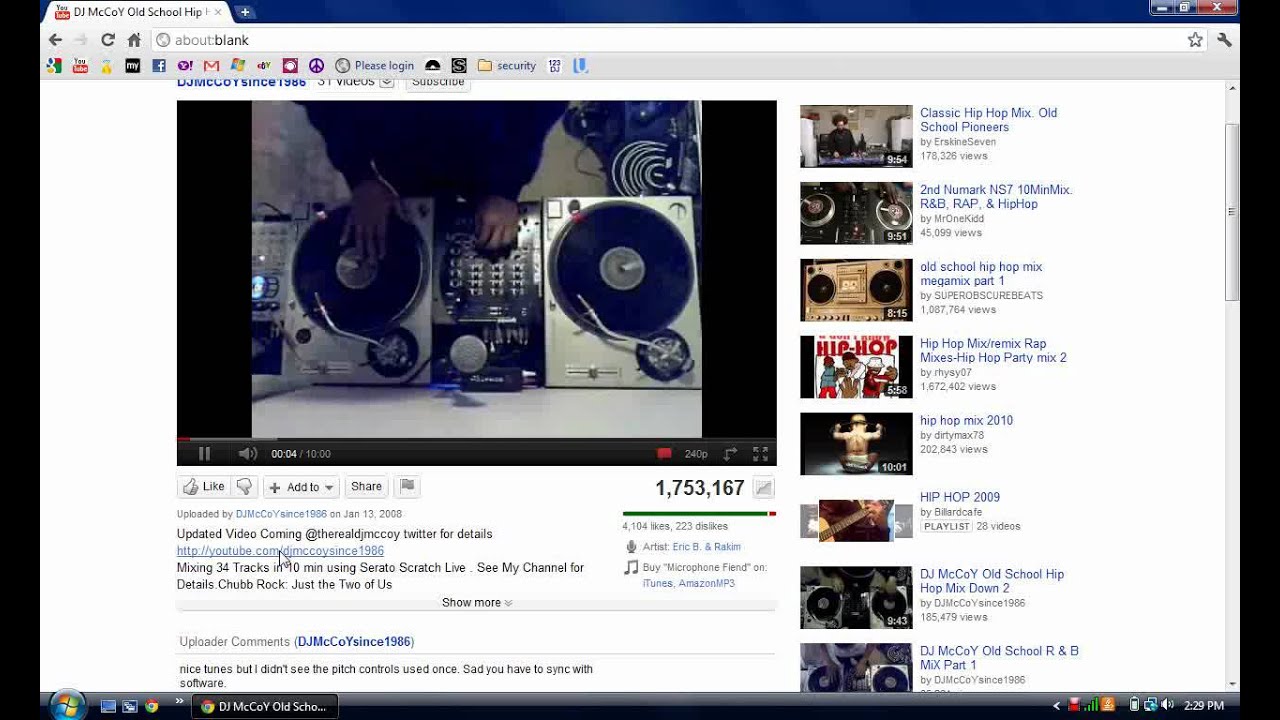1280x720 pixels.
Task: Open the YouTube bookmark icon
Action: [80, 66]
